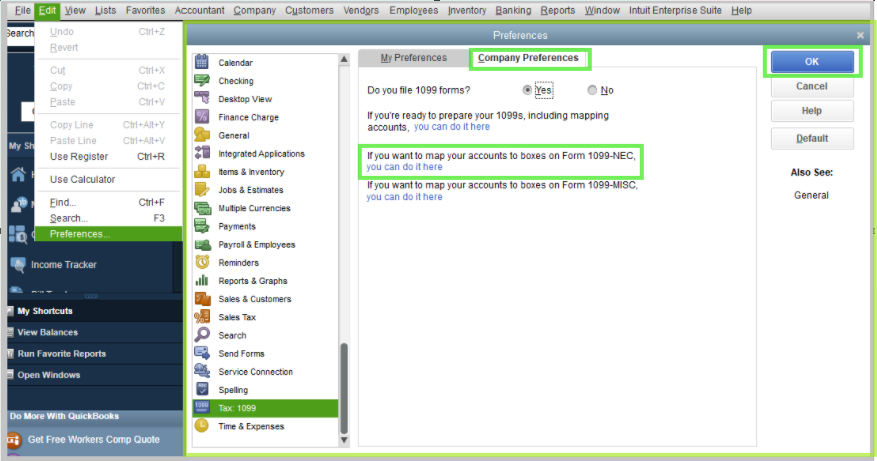Click the Default button
The width and height of the screenshot is (877, 461).
pyautogui.click(x=812, y=138)
